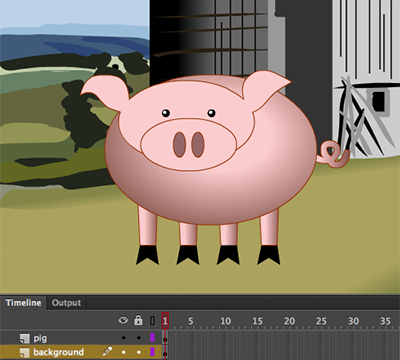Toggle lock dot of background layer
The height and width of the screenshot is (360, 400).
click(139, 352)
